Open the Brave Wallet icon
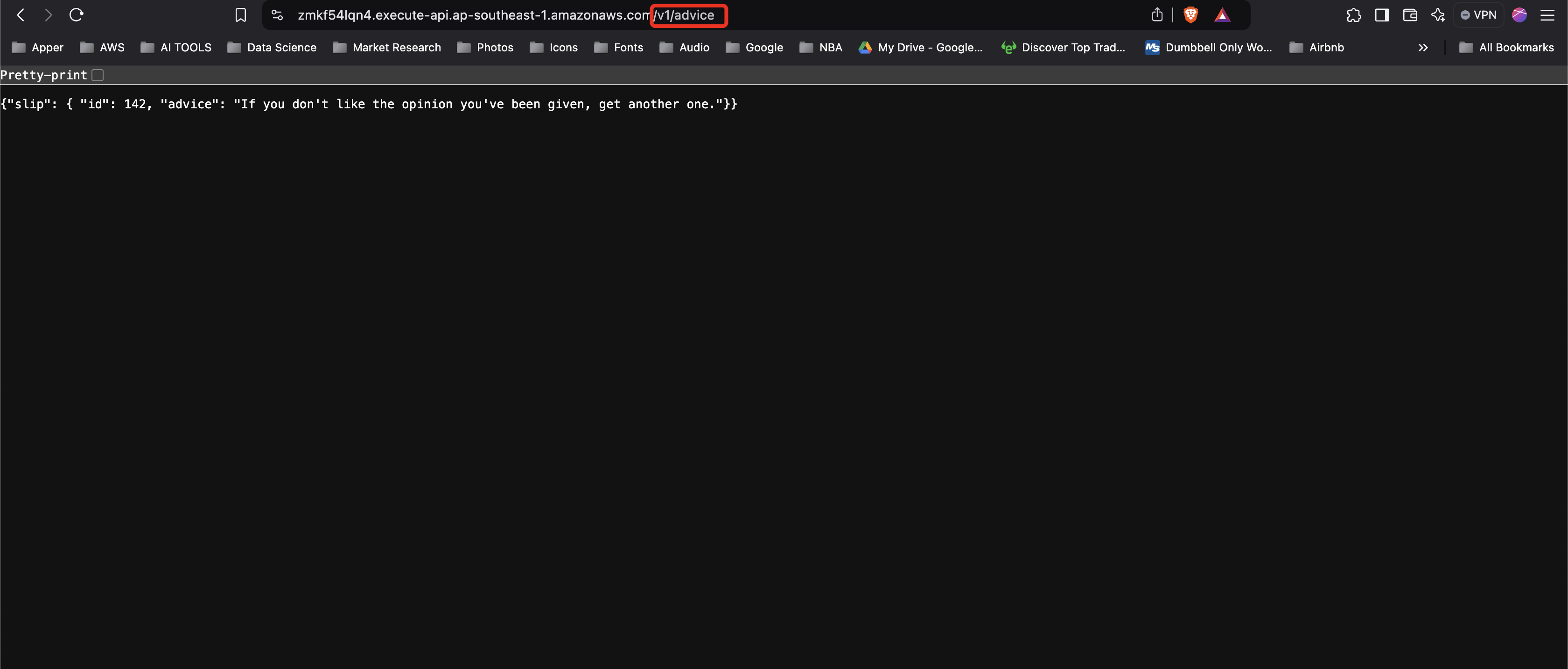The width and height of the screenshot is (1568, 669). [1410, 15]
